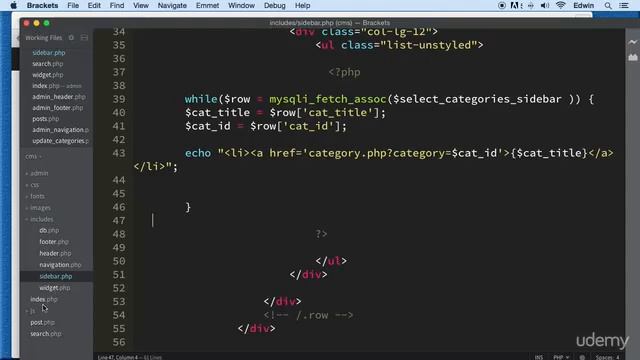Viewport: 640px width, 360px height.
Task: Click the Edwin user name in menu bar
Action: pos(584,6)
